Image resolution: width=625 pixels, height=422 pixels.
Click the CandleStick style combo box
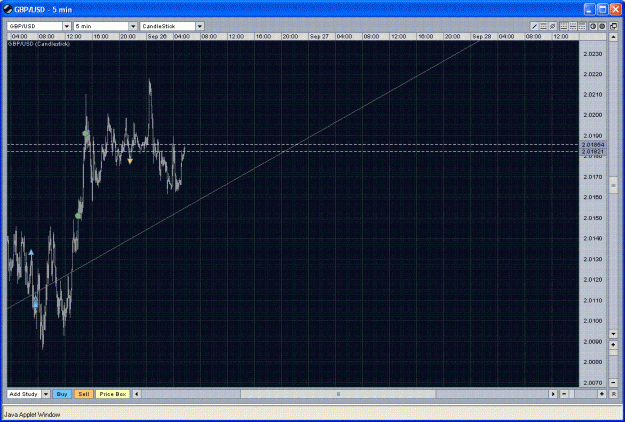click(x=172, y=26)
